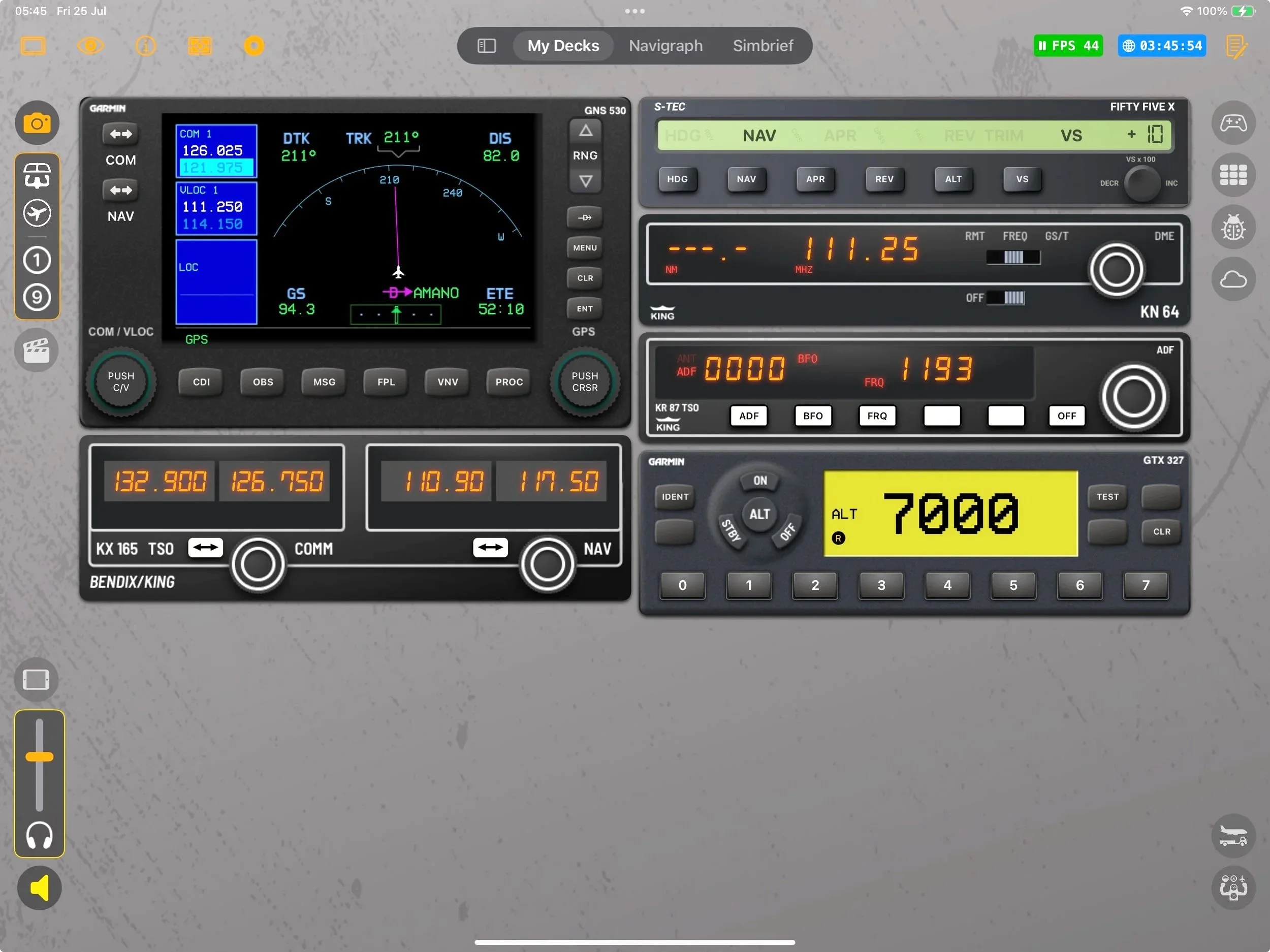Open the bug debug icon
Viewport: 1270px width, 952px height.
click(1233, 228)
